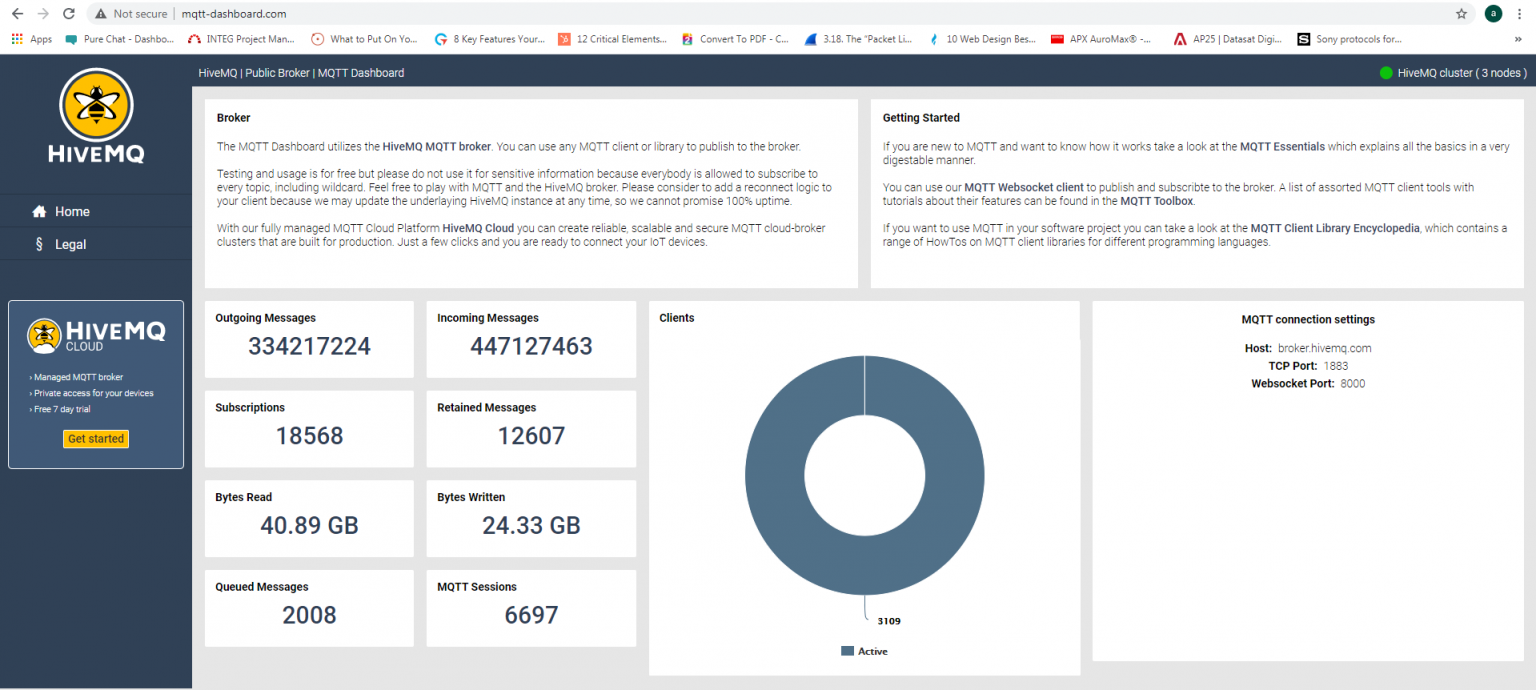Expand hidden bookmarks with the chevron
Screen dimensions: 1536x690
click(x=1518, y=39)
